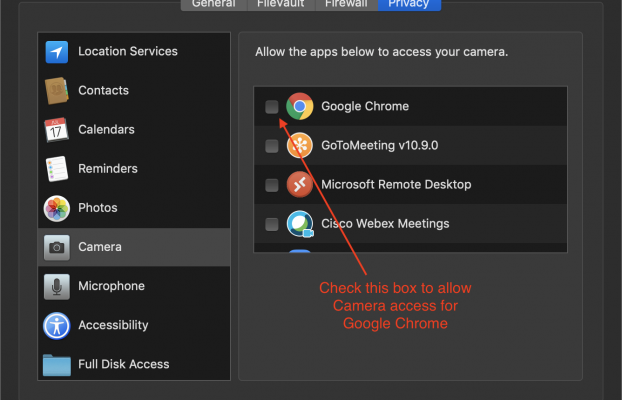The image size is (622, 400).
Task: Select the Privacy tab
Action: (409, 4)
